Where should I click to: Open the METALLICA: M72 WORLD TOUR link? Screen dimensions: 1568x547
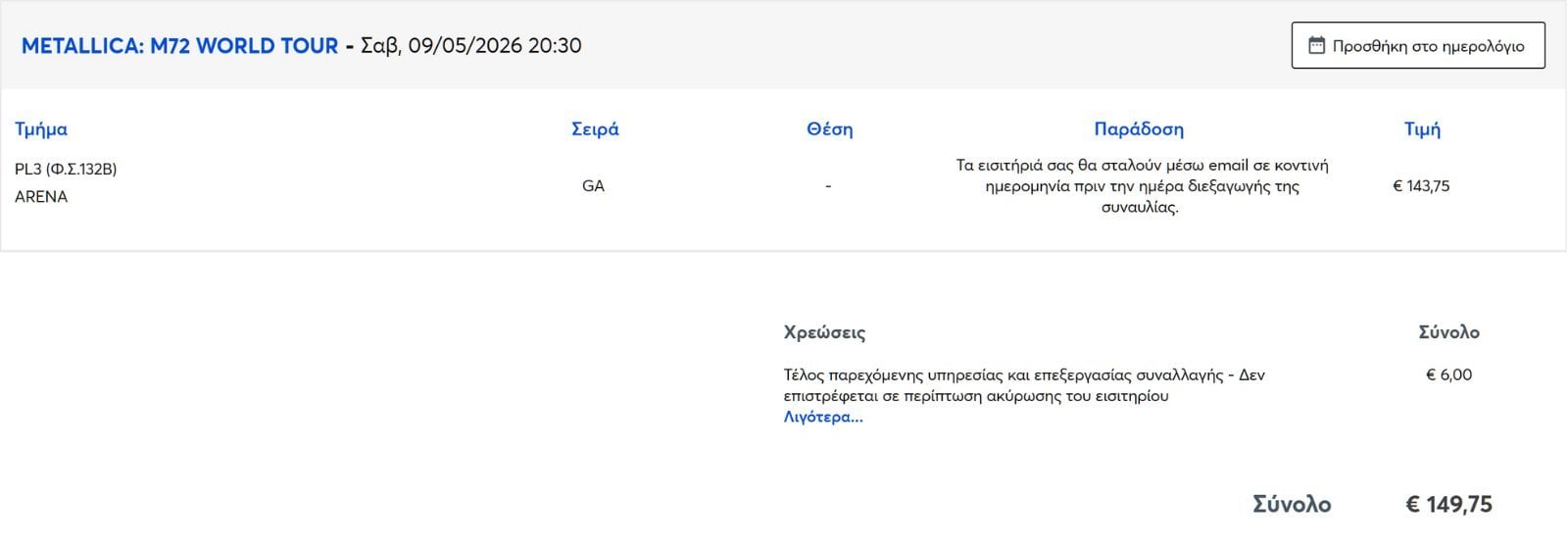[x=179, y=46]
